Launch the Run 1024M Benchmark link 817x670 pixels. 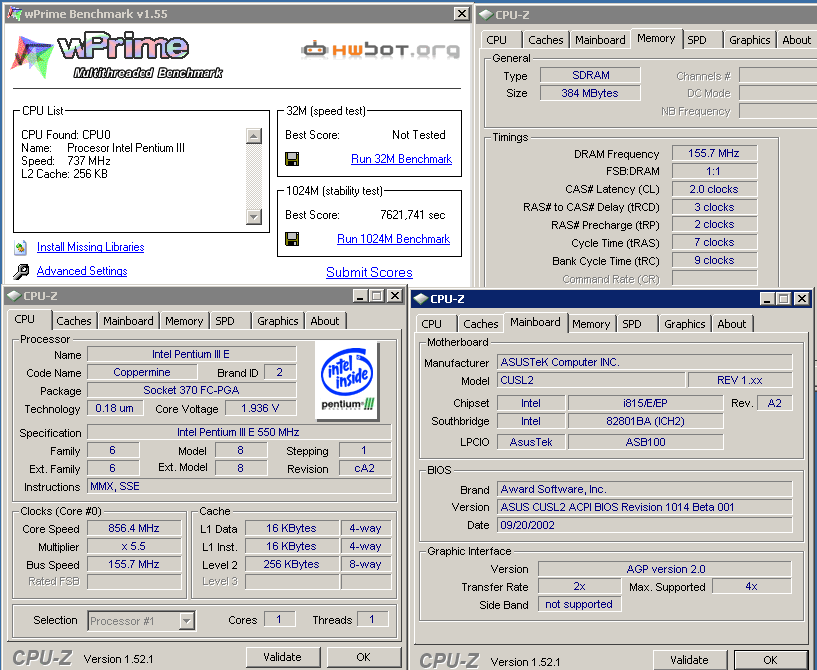393,239
